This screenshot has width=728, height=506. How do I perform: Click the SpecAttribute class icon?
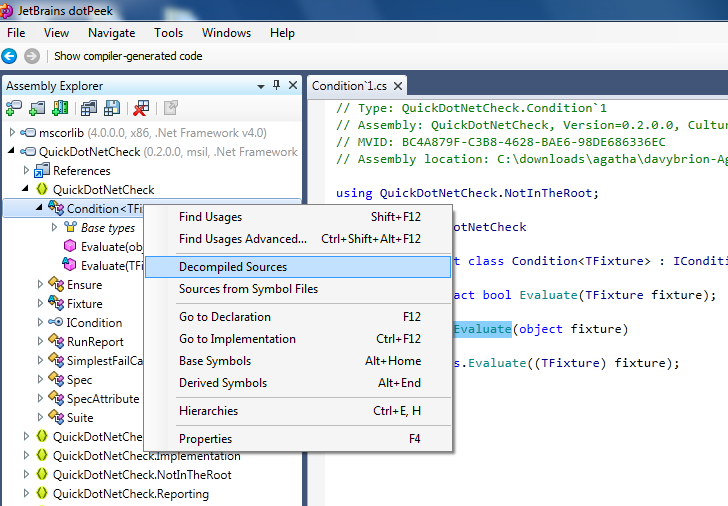pyautogui.click(x=56, y=398)
